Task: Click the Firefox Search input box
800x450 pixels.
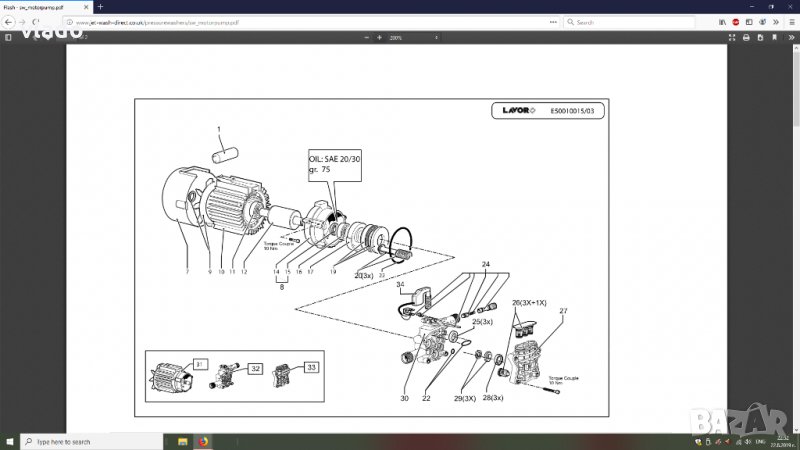Action: [x=630, y=21]
